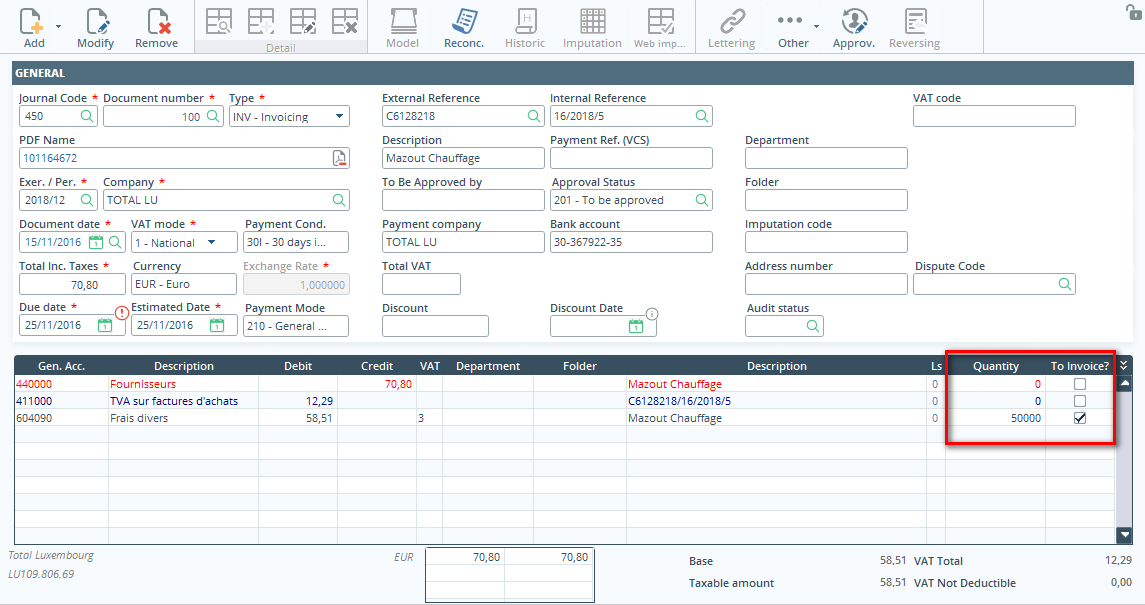Click the Modify document icon
This screenshot has width=1145, height=605.
pyautogui.click(x=96, y=22)
